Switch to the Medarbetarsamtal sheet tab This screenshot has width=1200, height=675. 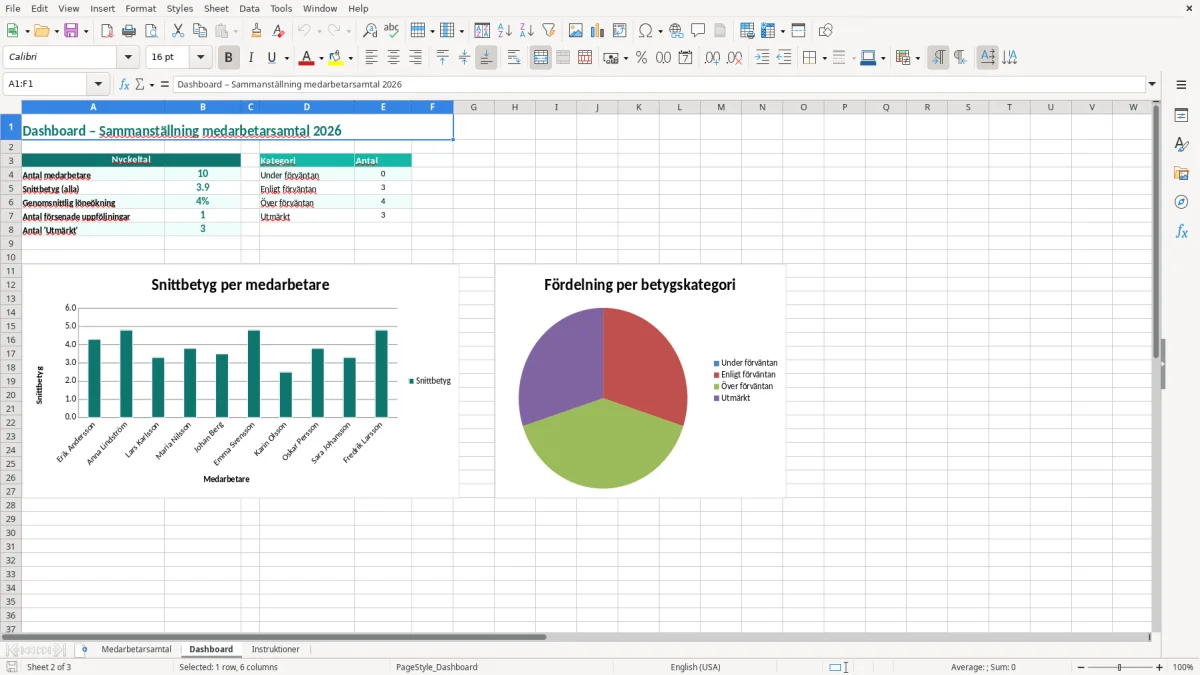(136, 649)
